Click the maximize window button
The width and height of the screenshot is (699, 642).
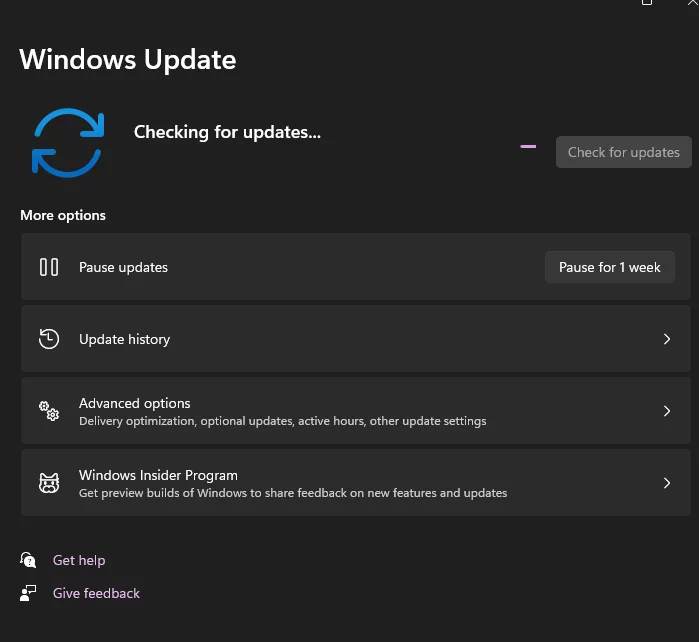tap(647, 2)
